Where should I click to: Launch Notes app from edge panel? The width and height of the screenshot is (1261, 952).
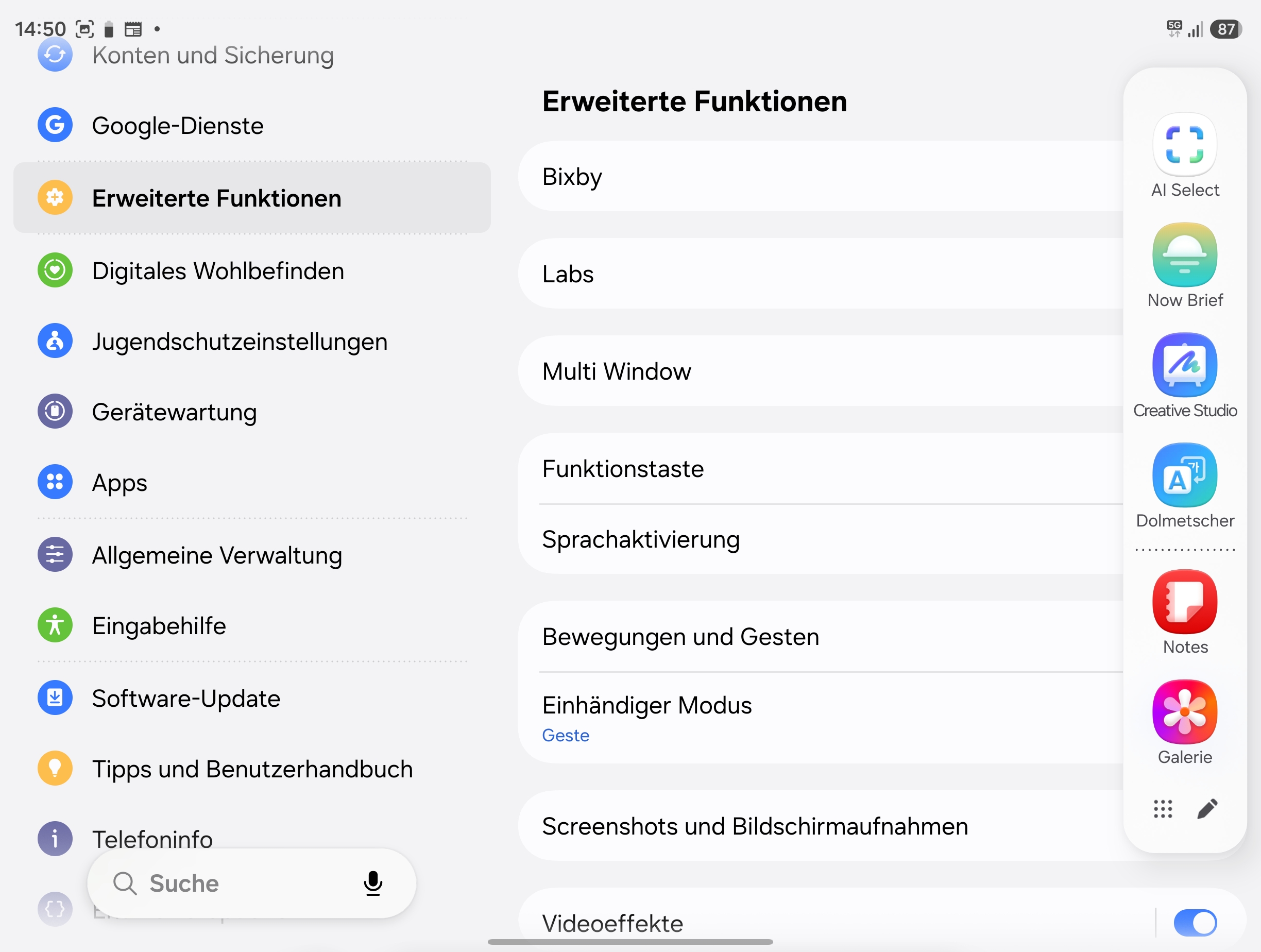(1185, 601)
